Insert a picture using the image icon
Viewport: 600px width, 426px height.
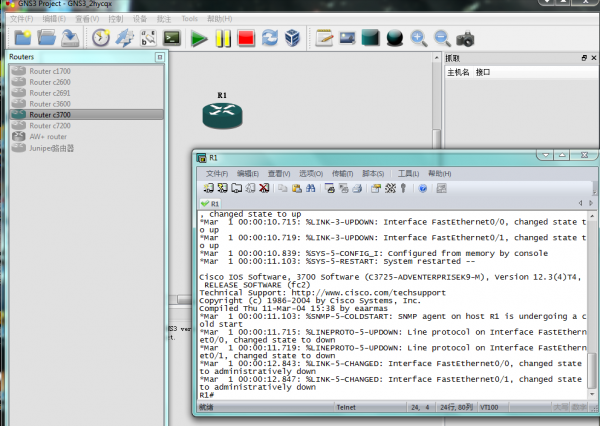(347, 38)
